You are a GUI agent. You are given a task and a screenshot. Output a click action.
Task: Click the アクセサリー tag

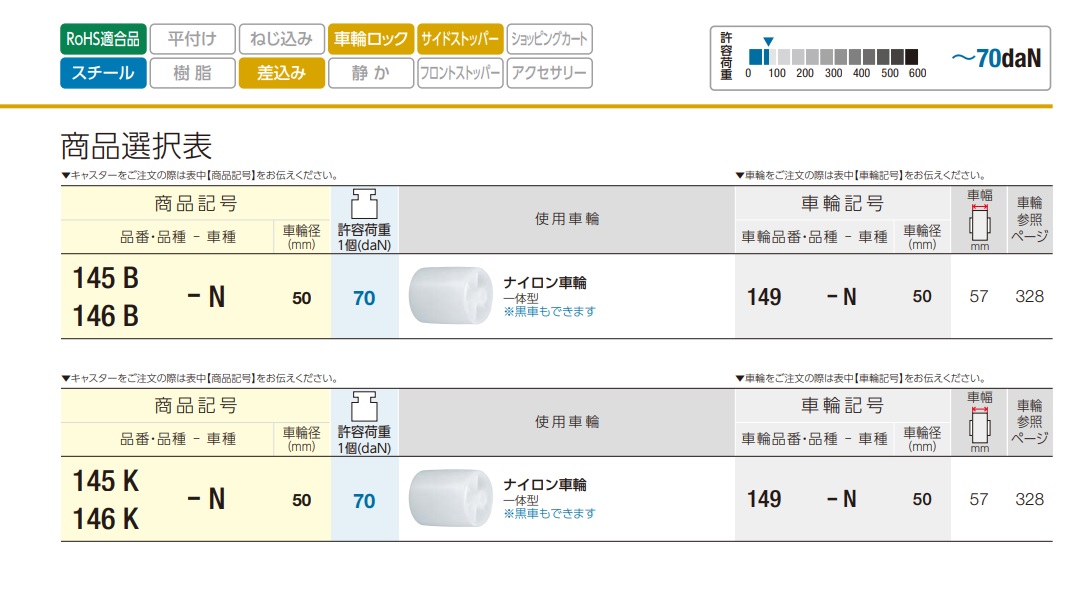(549, 73)
